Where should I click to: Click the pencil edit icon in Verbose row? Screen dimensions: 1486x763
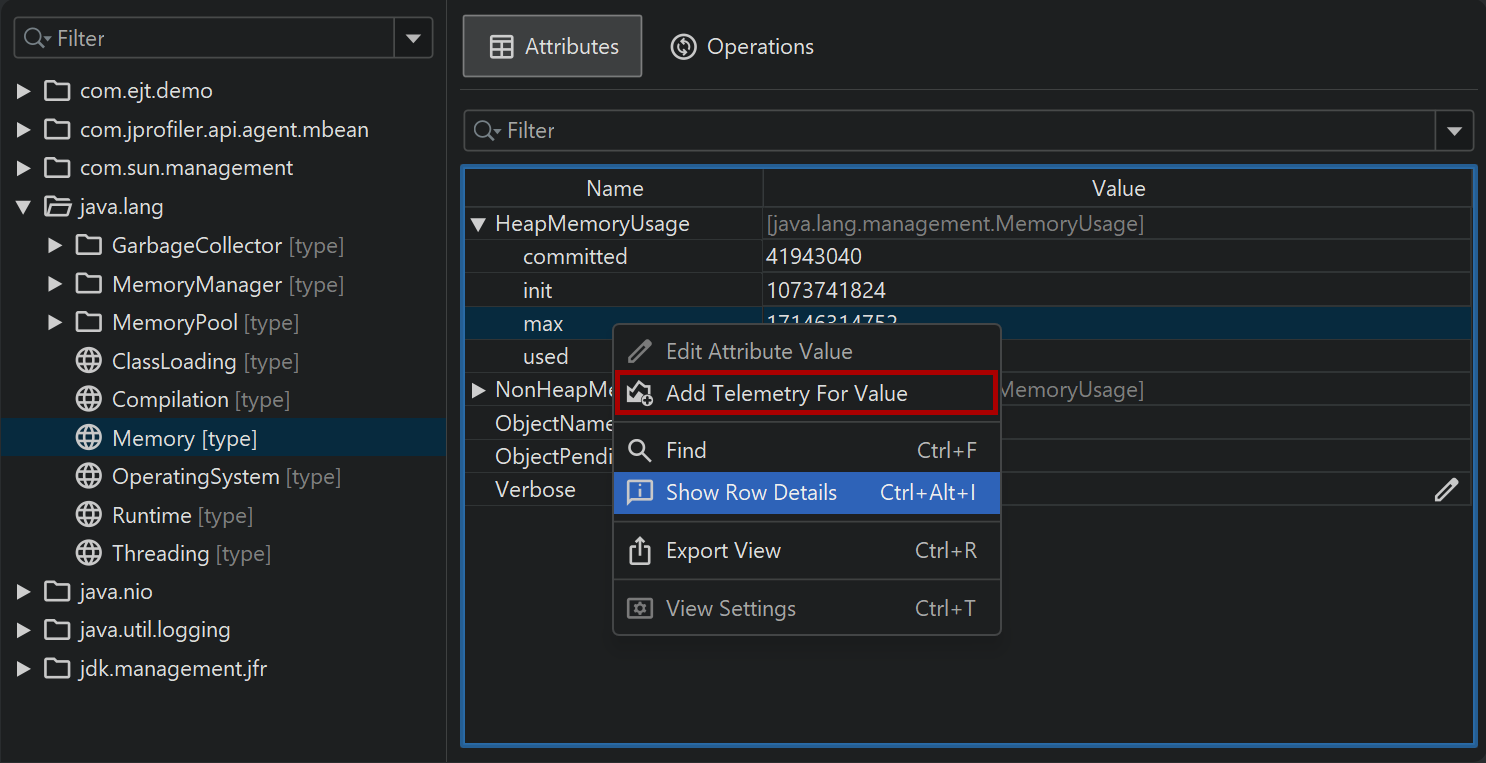pyautogui.click(x=1446, y=489)
